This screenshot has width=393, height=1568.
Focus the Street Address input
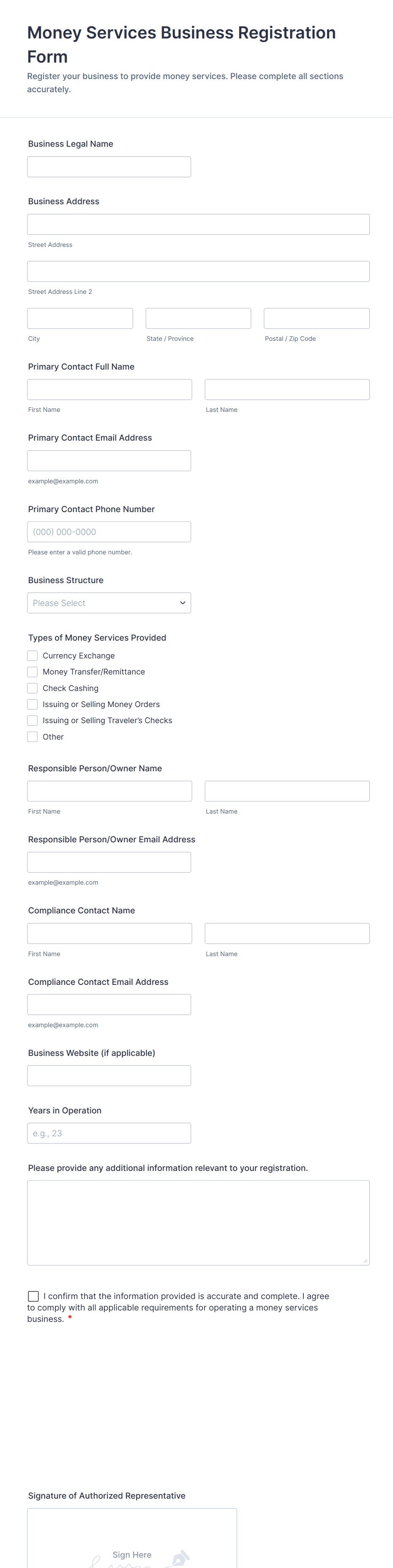(x=198, y=224)
